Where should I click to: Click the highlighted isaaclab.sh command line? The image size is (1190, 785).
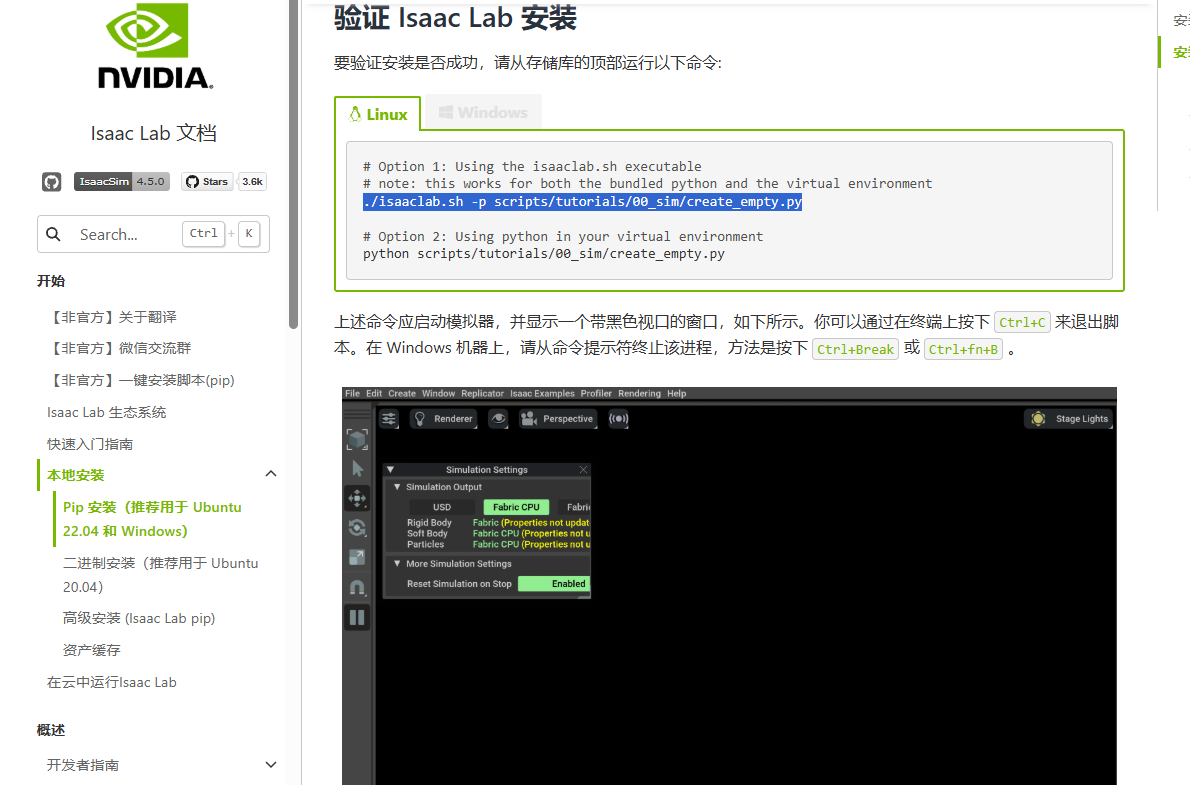[582, 201]
